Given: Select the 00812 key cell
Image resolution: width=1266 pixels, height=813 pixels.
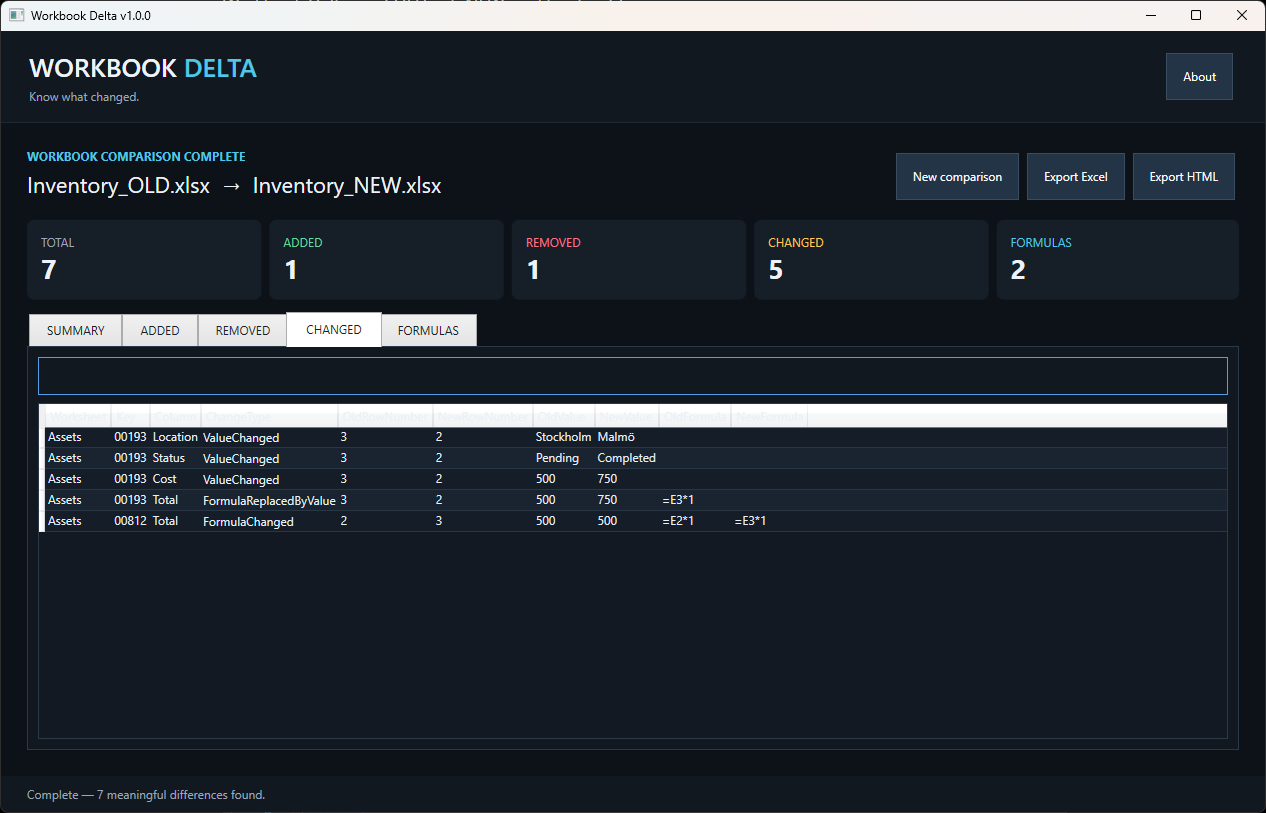Looking at the screenshot, I should (130, 521).
